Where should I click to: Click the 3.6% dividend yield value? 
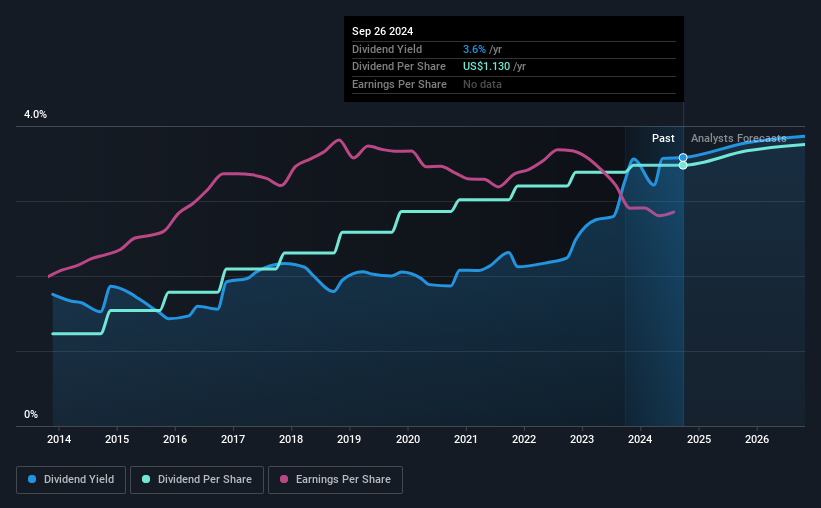pos(474,49)
